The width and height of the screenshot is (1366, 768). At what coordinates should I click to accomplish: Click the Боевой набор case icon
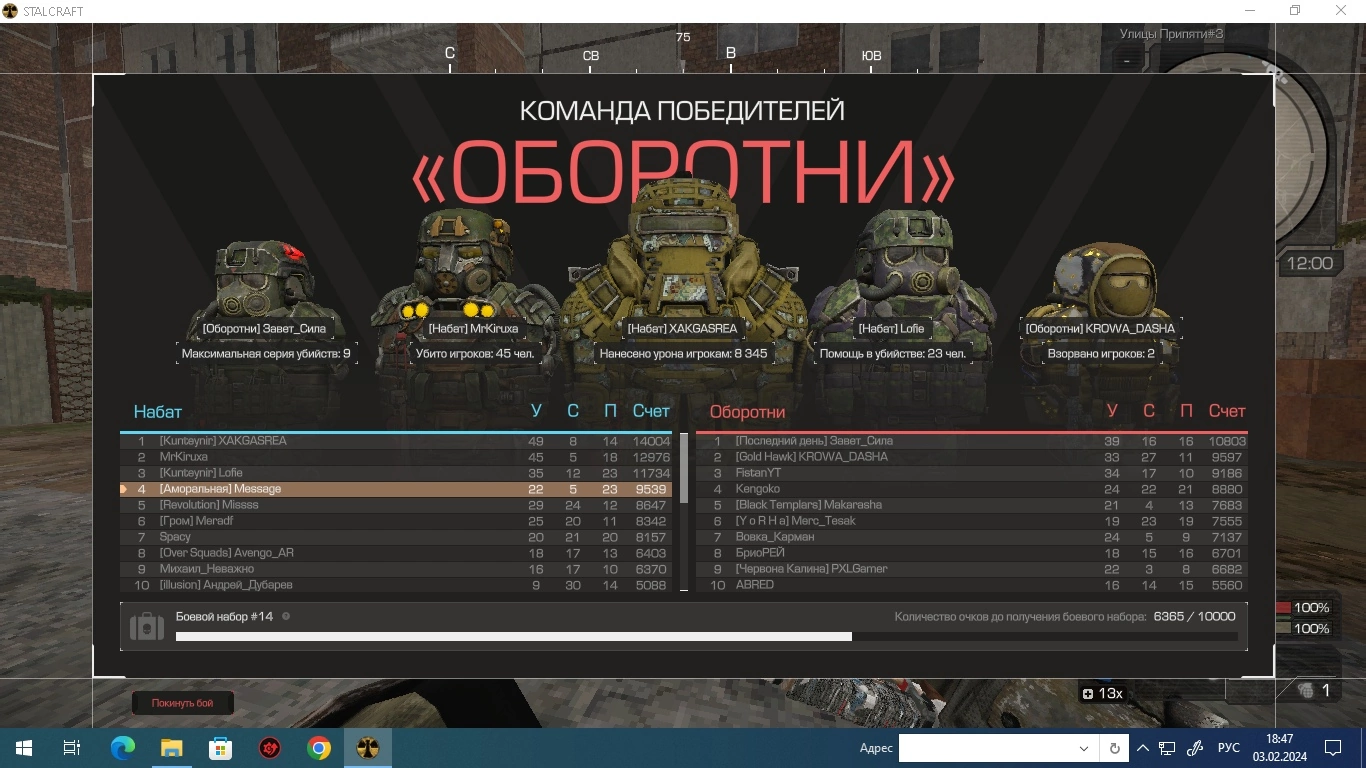(x=147, y=628)
